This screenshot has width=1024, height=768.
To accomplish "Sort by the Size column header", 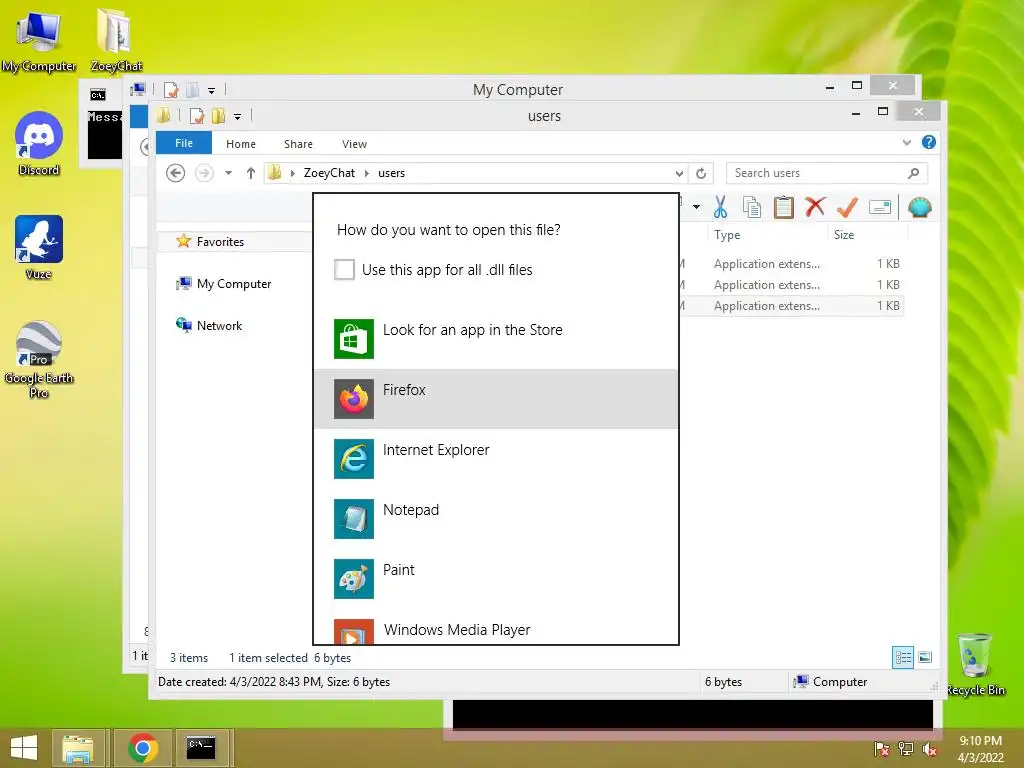I will tap(844, 234).
